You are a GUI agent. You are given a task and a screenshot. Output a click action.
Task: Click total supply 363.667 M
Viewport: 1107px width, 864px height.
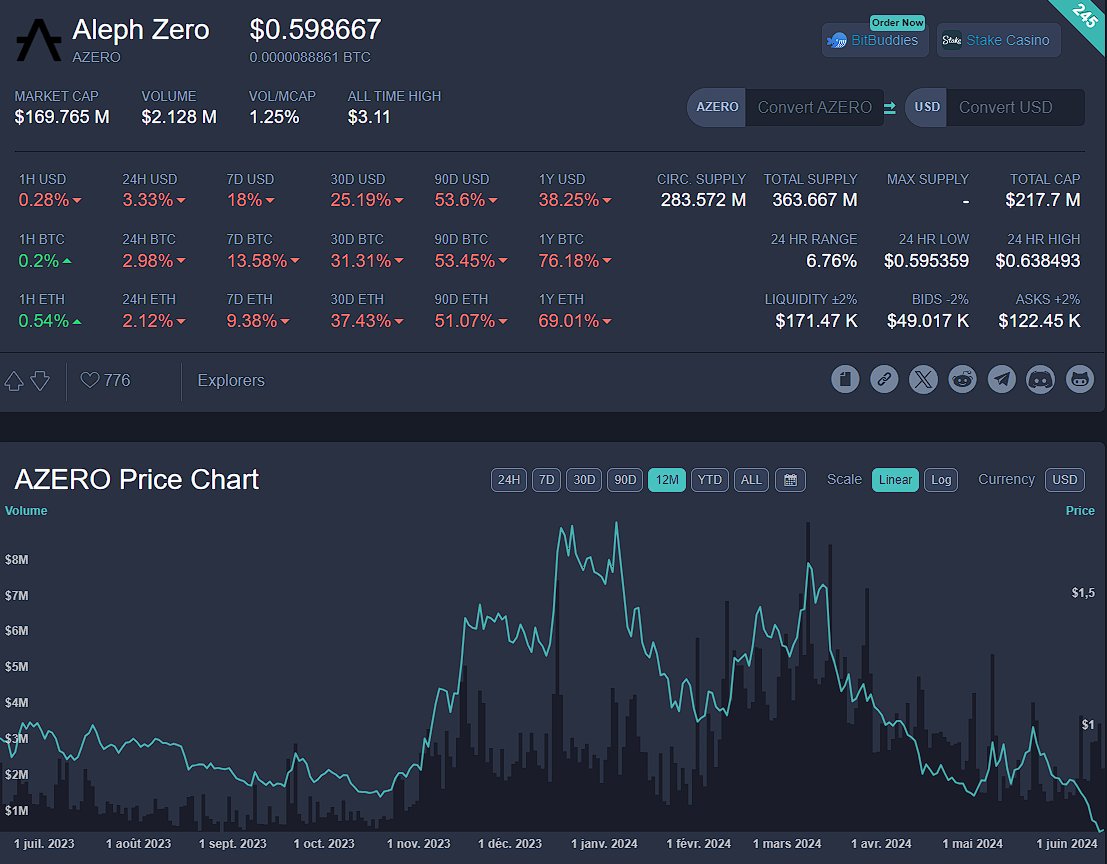point(815,200)
